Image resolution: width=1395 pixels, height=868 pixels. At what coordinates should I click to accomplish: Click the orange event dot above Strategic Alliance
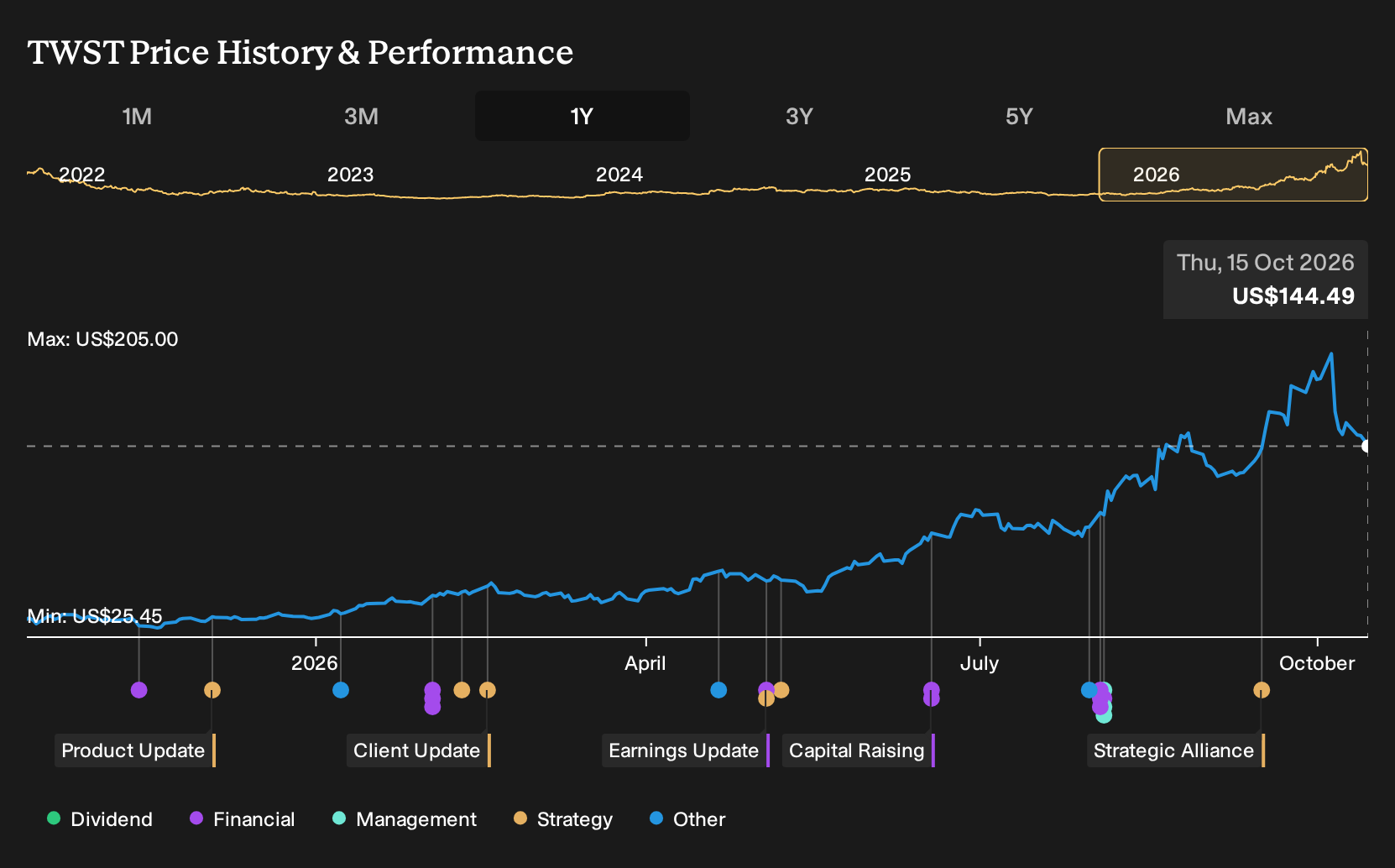[x=1262, y=690]
